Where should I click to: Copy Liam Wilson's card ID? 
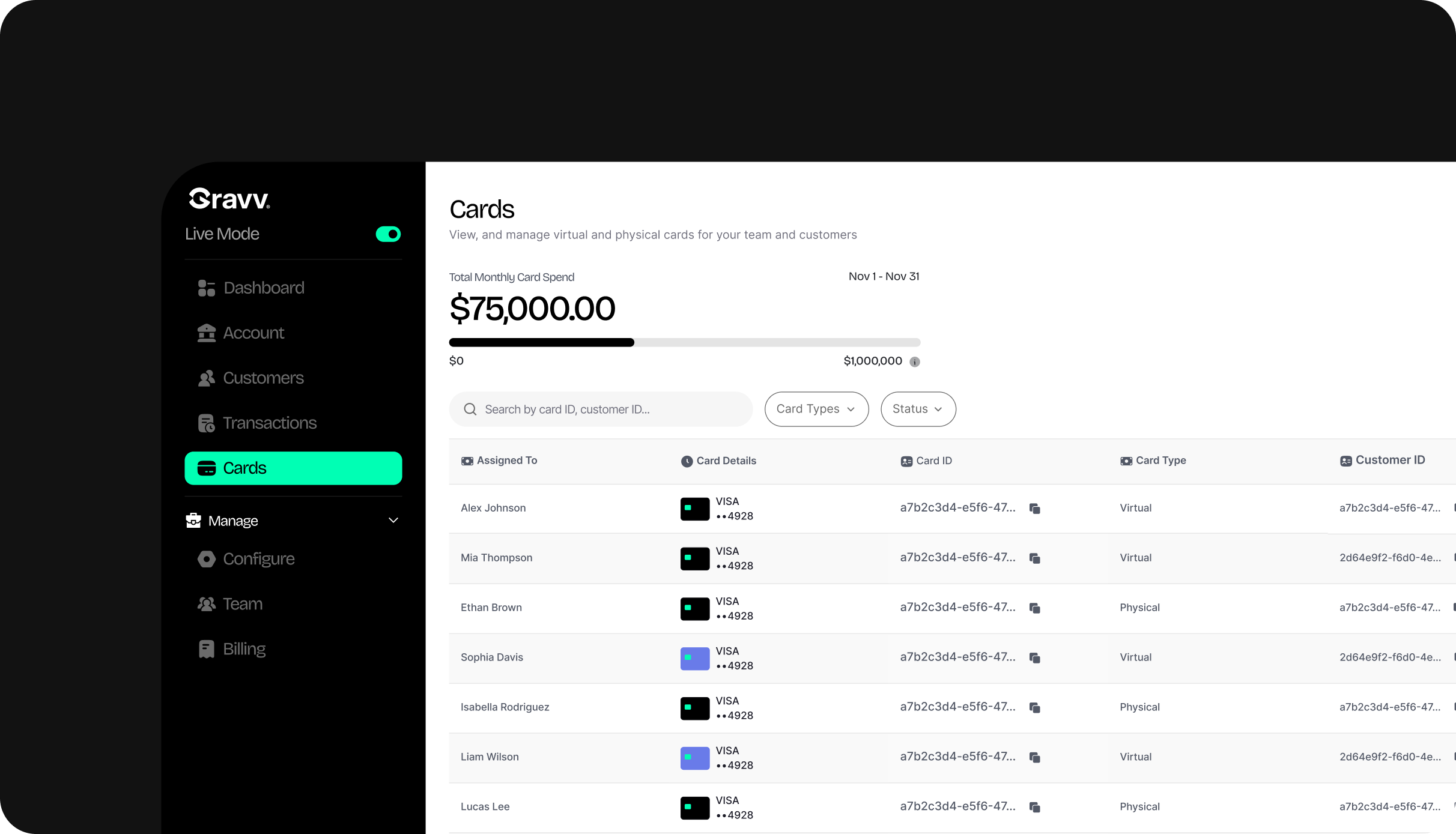pyautogui.click(x=1034, y=758)
